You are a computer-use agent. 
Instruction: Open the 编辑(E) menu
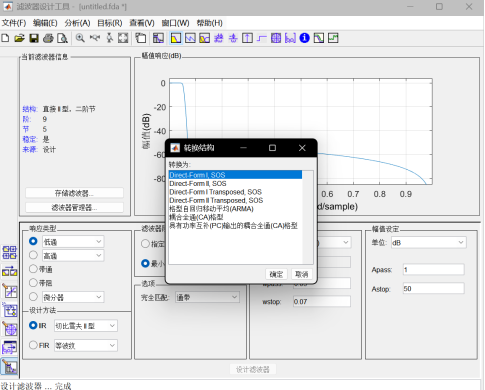point(45,23)
